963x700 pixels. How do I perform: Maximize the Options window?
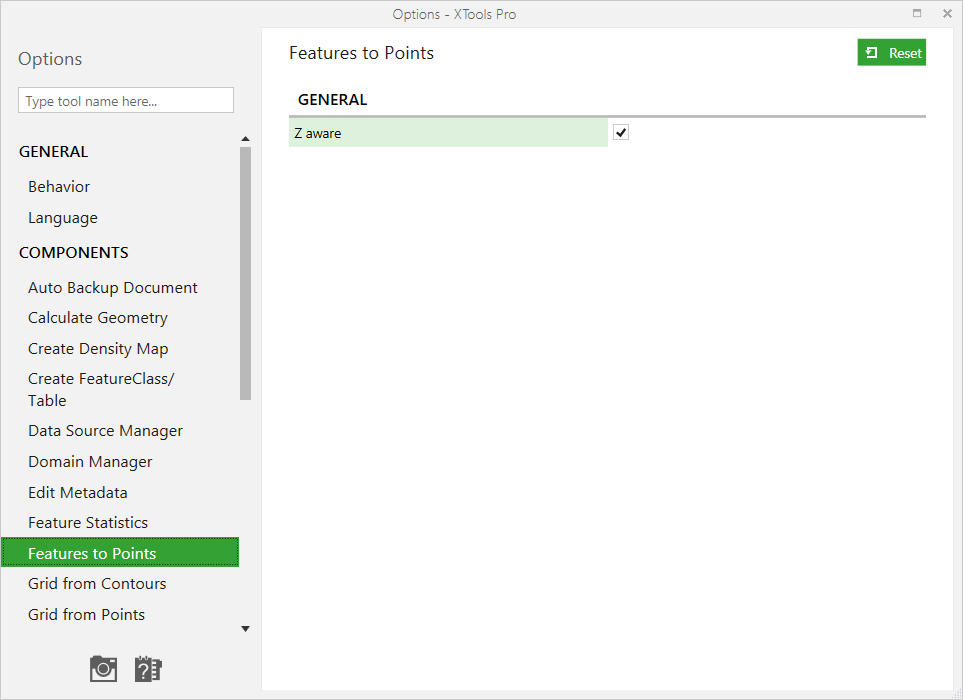(x=917, y=14)
